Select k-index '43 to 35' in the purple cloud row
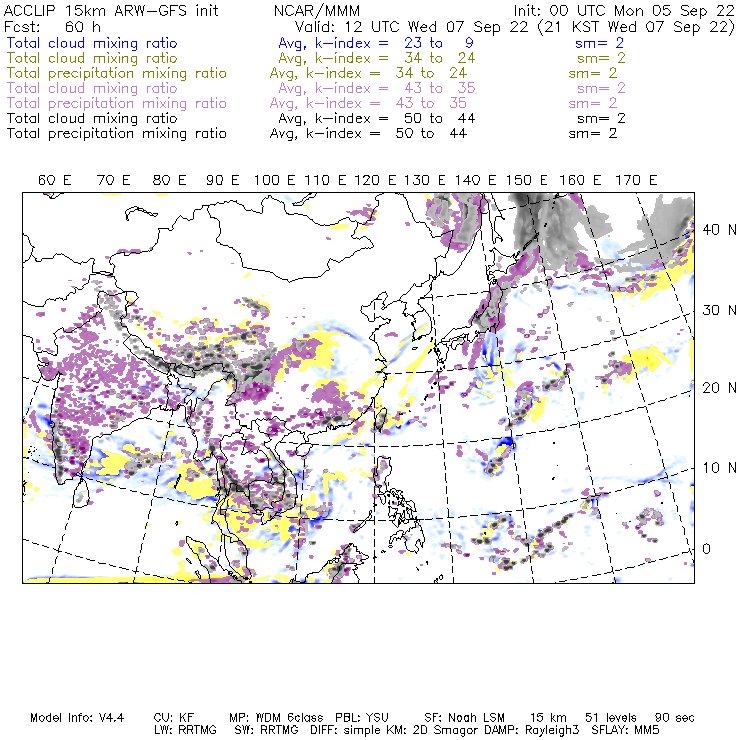 (x=439, y=88)
